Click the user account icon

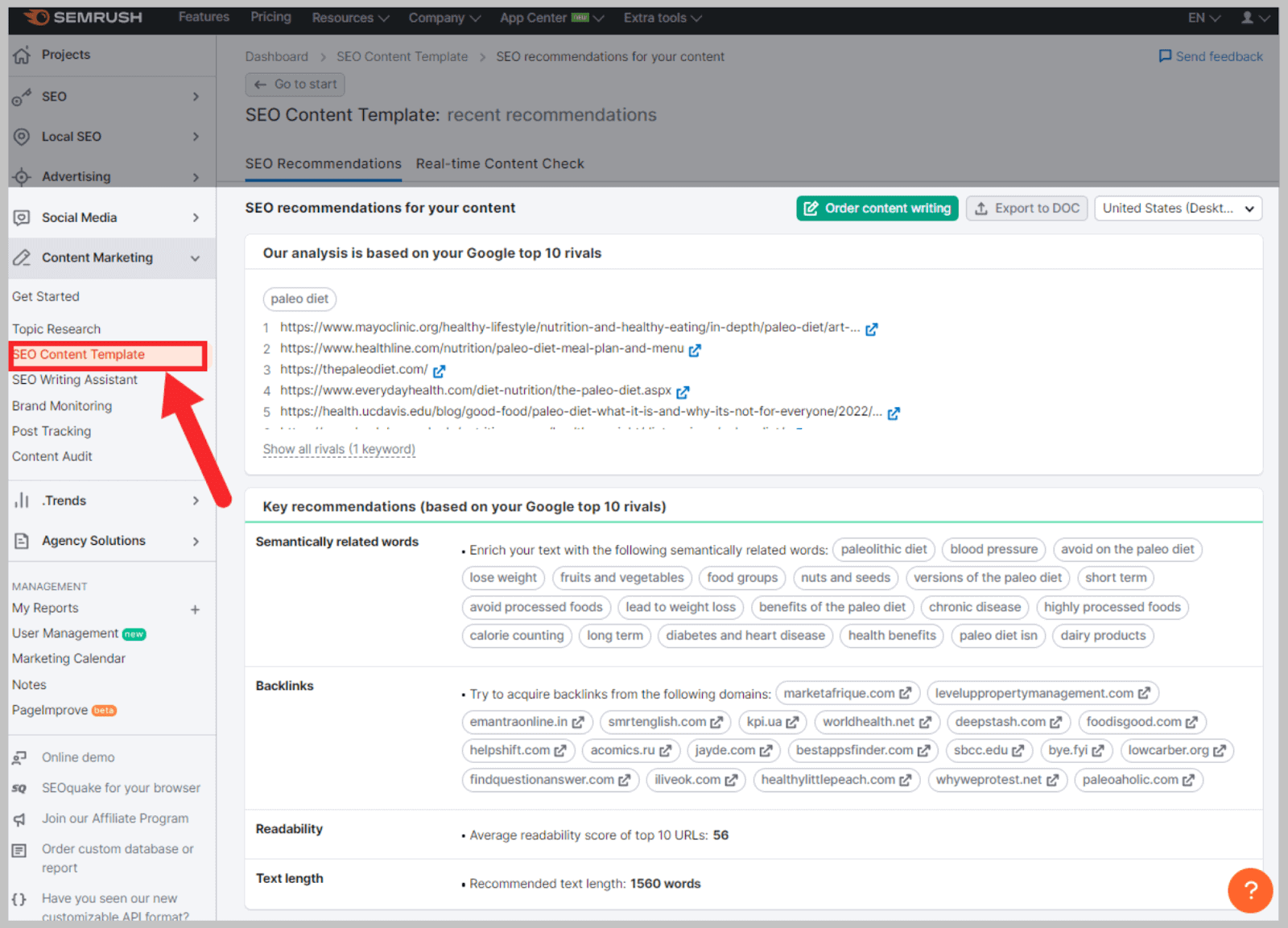pyautogui.click(x=1247, y=17)
